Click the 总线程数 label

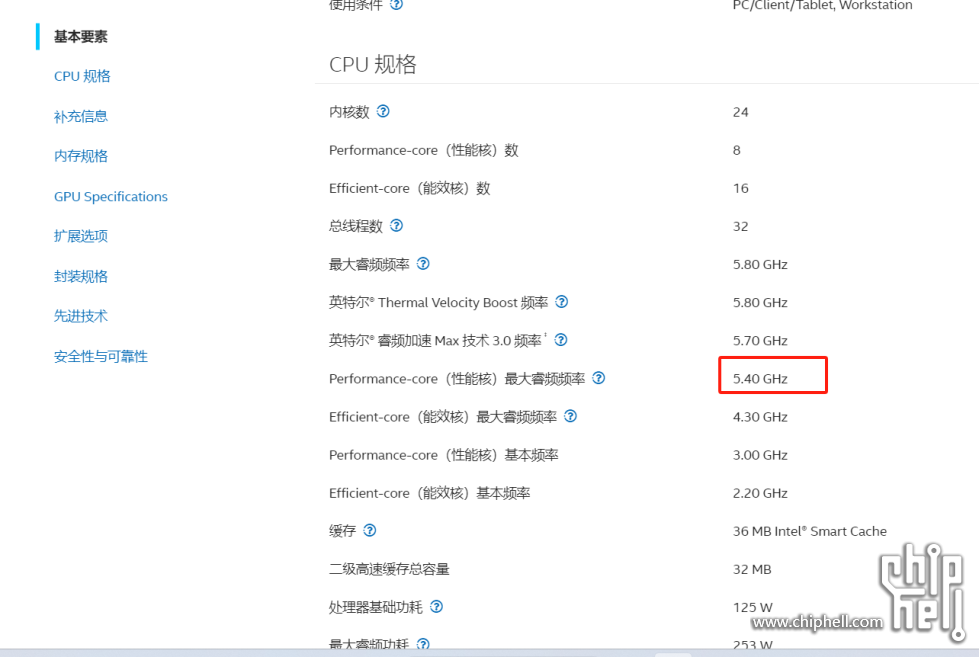[356, 226]
